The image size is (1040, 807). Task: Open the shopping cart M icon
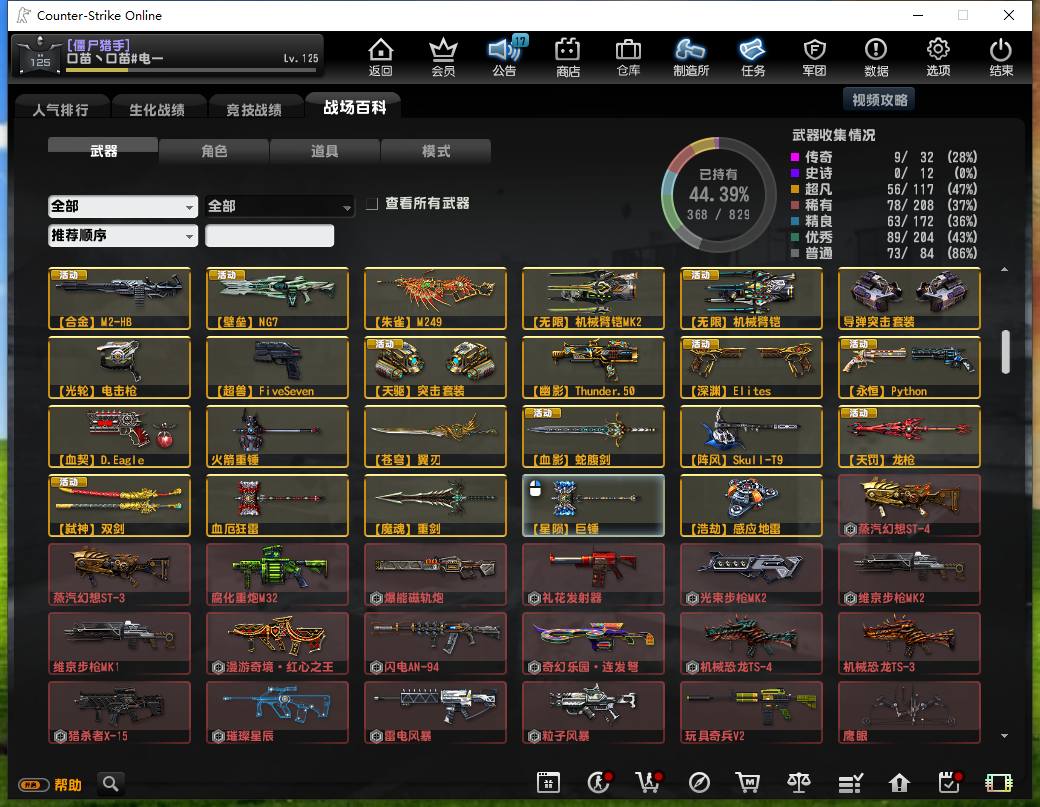(748, 783)
